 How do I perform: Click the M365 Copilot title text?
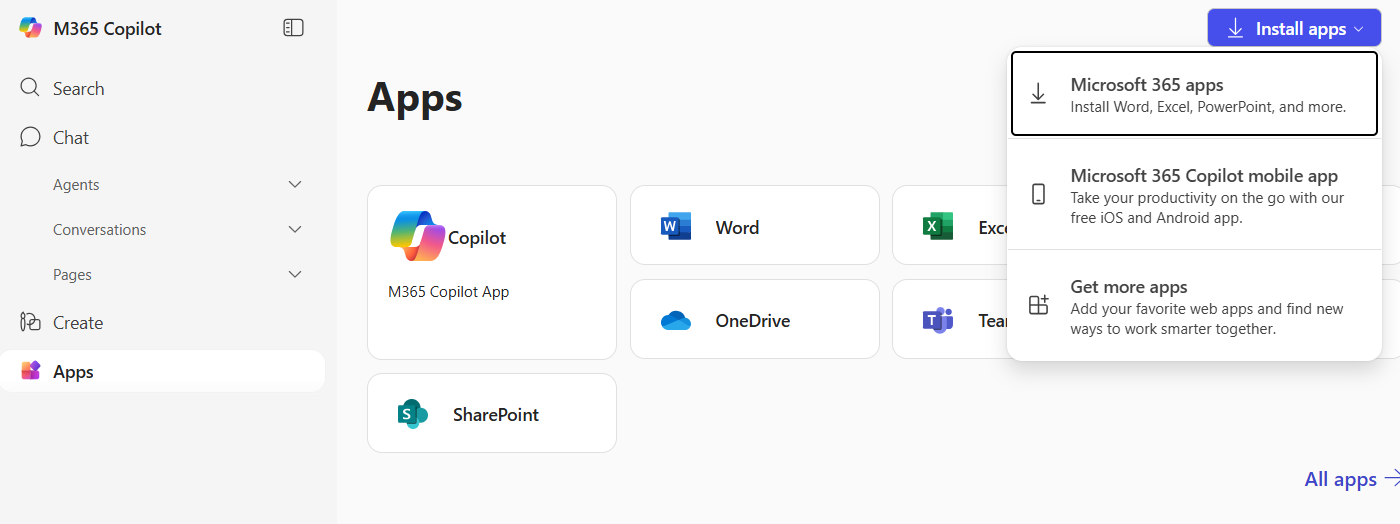tap(107, 28)
